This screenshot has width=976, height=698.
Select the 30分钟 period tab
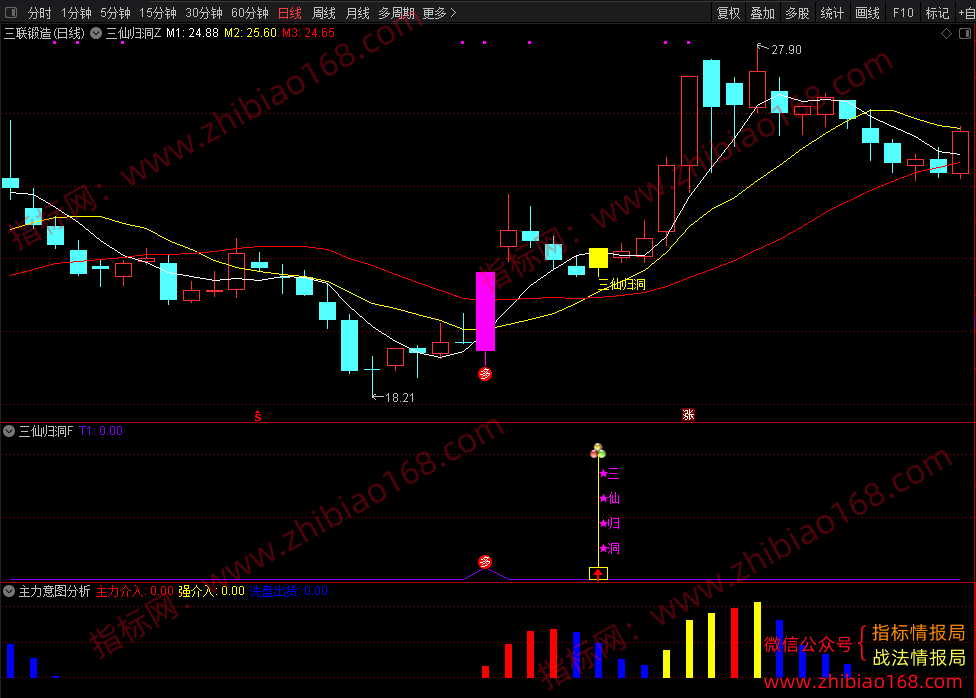(204, 13)
